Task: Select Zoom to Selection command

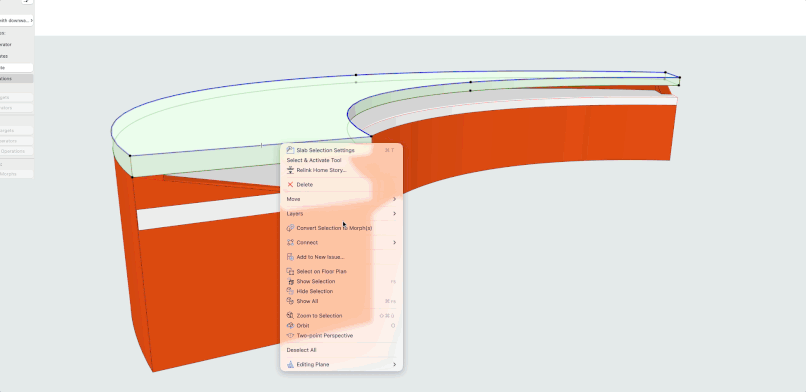Action: click(341, 315)
